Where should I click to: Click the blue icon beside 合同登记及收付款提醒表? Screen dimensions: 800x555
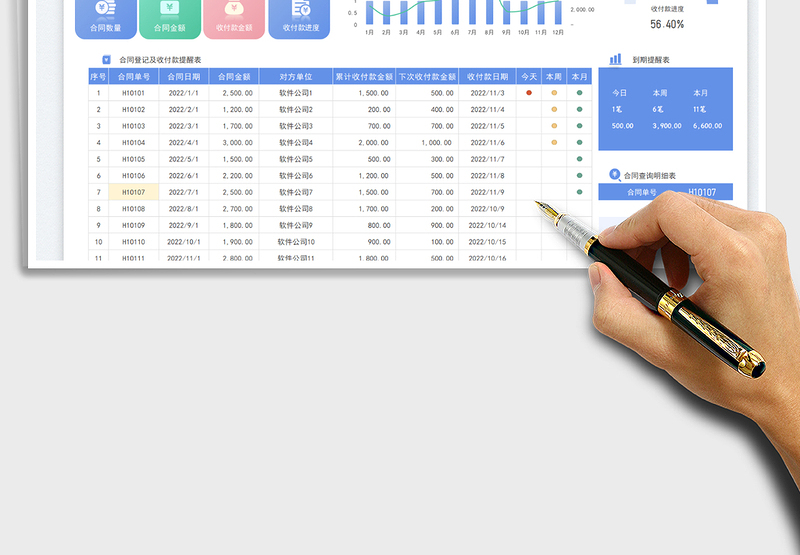(x=106, y=60)
